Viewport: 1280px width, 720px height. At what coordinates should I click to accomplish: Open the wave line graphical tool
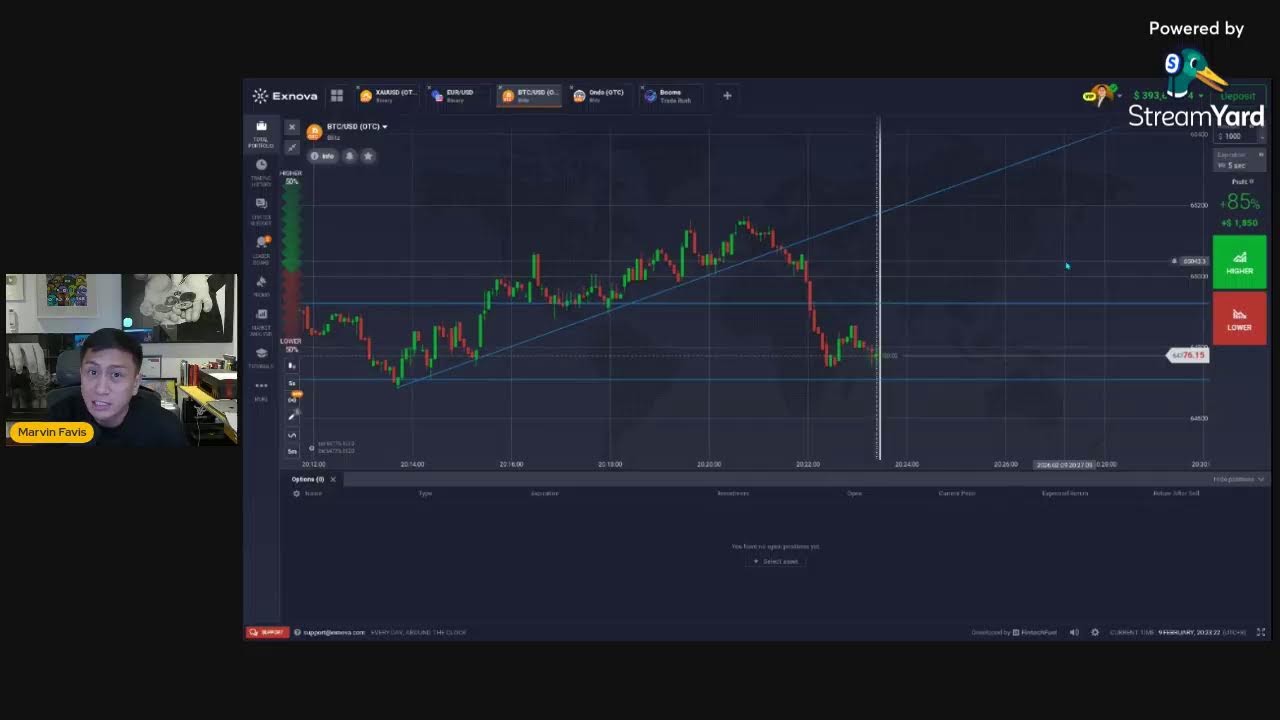[x=292, y=434]
